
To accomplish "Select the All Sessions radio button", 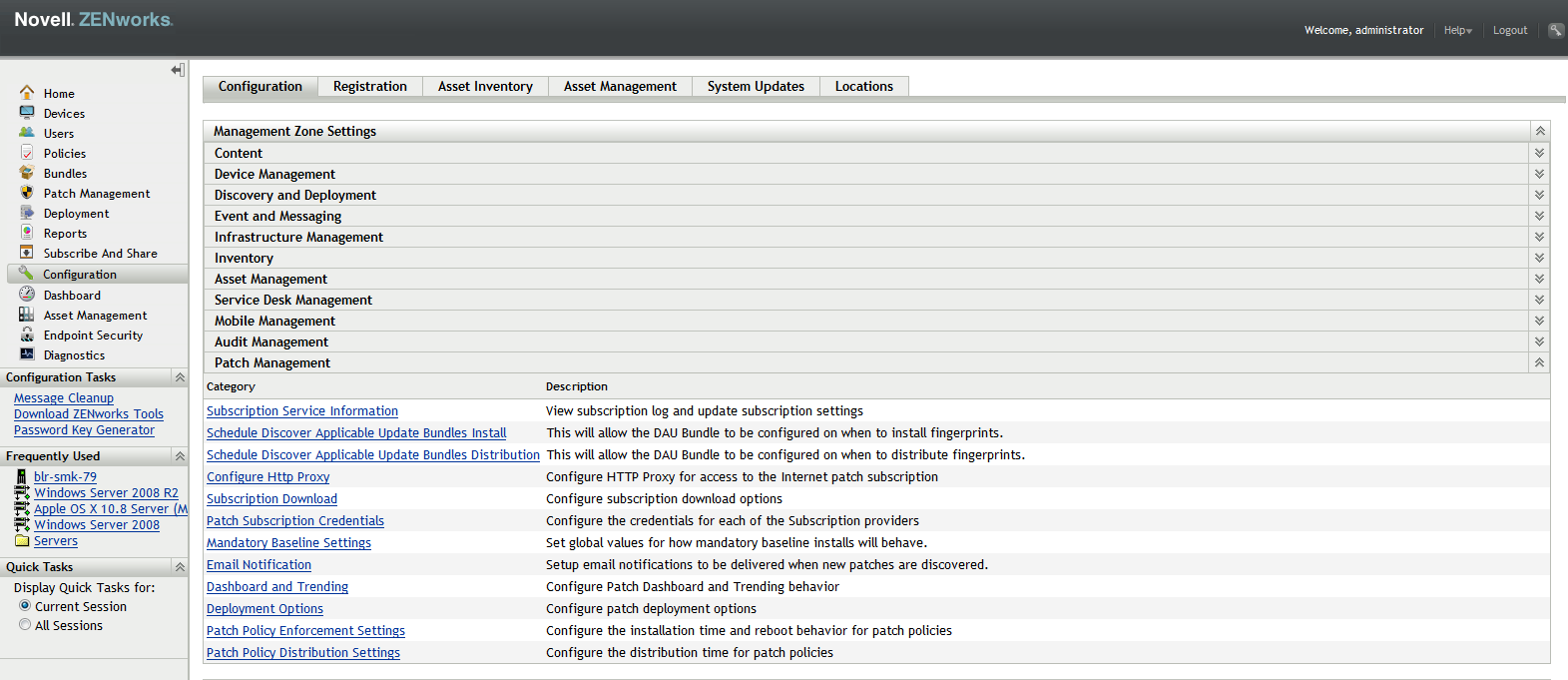I will click(25, 624).
